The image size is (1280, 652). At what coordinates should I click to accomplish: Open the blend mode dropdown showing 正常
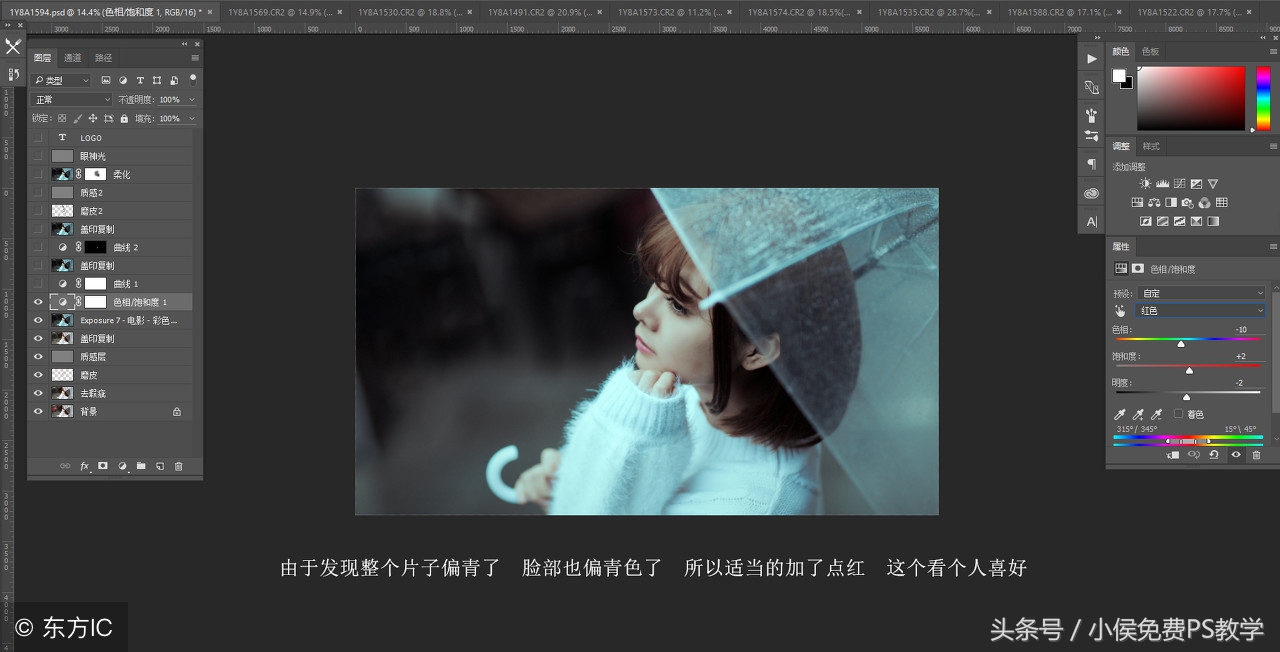point(70,99)
